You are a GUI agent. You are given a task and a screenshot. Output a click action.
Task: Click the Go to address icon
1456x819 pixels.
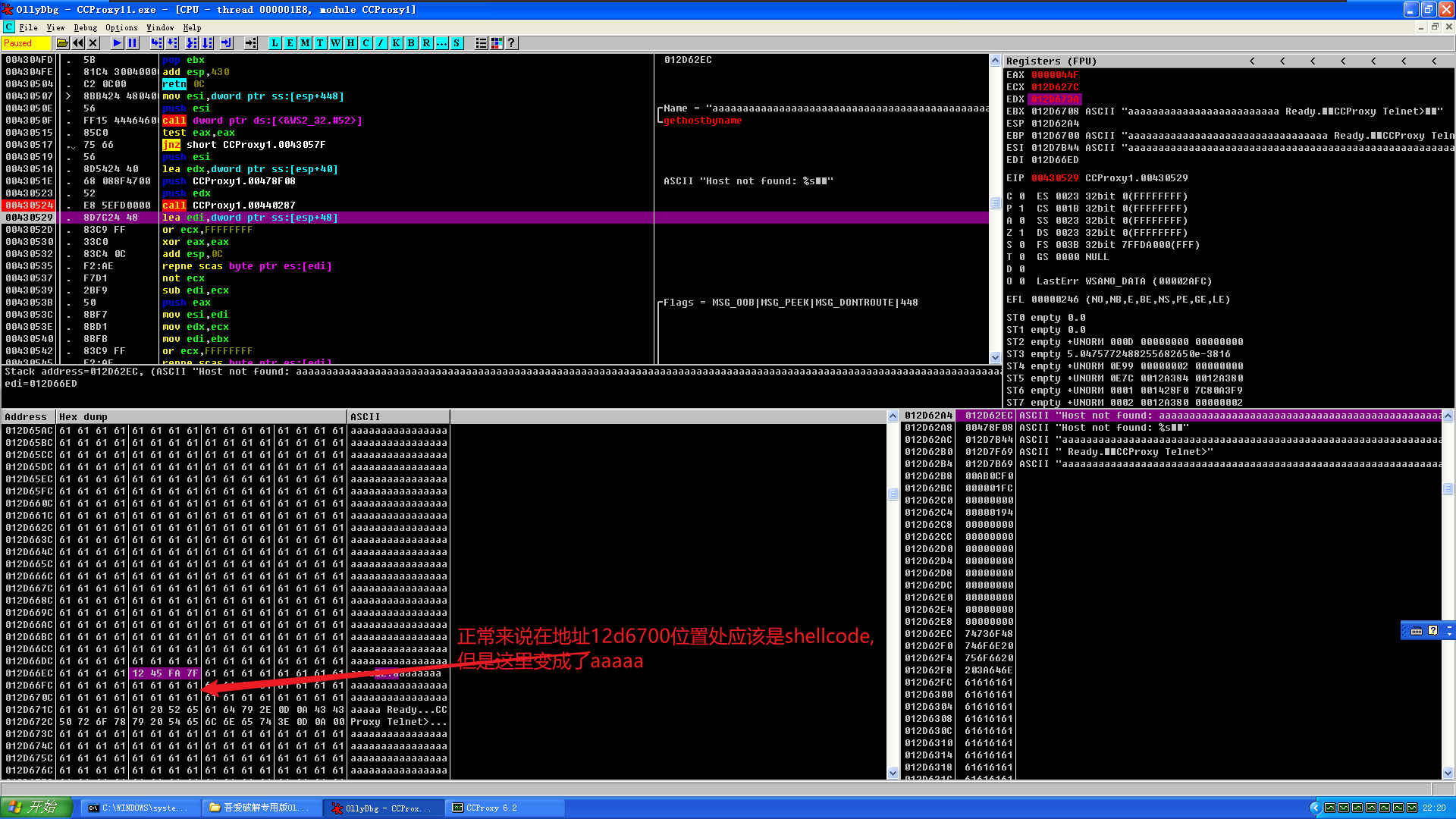(251, 43)
